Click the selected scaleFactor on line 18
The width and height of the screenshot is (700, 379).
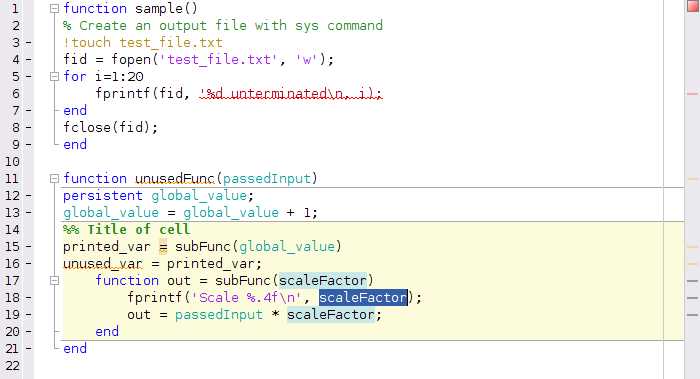pyautogui.click(x=363, y=297)
